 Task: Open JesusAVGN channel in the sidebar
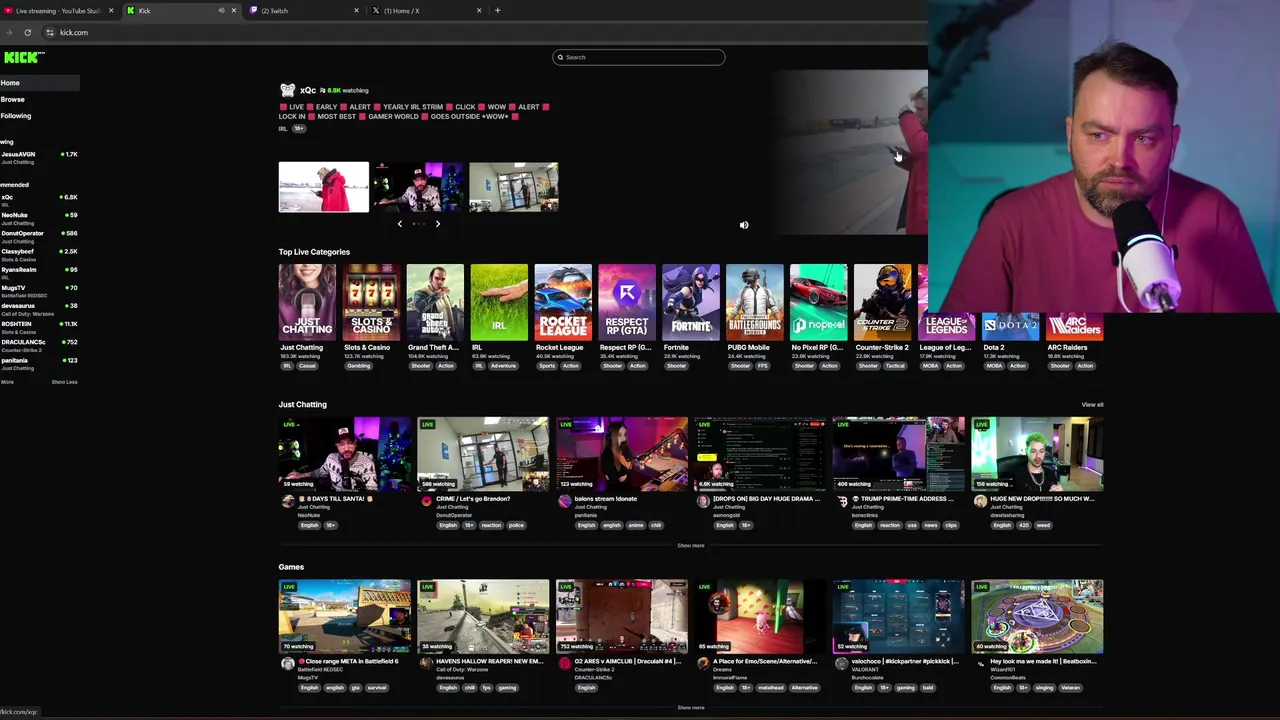click(40, 157)
